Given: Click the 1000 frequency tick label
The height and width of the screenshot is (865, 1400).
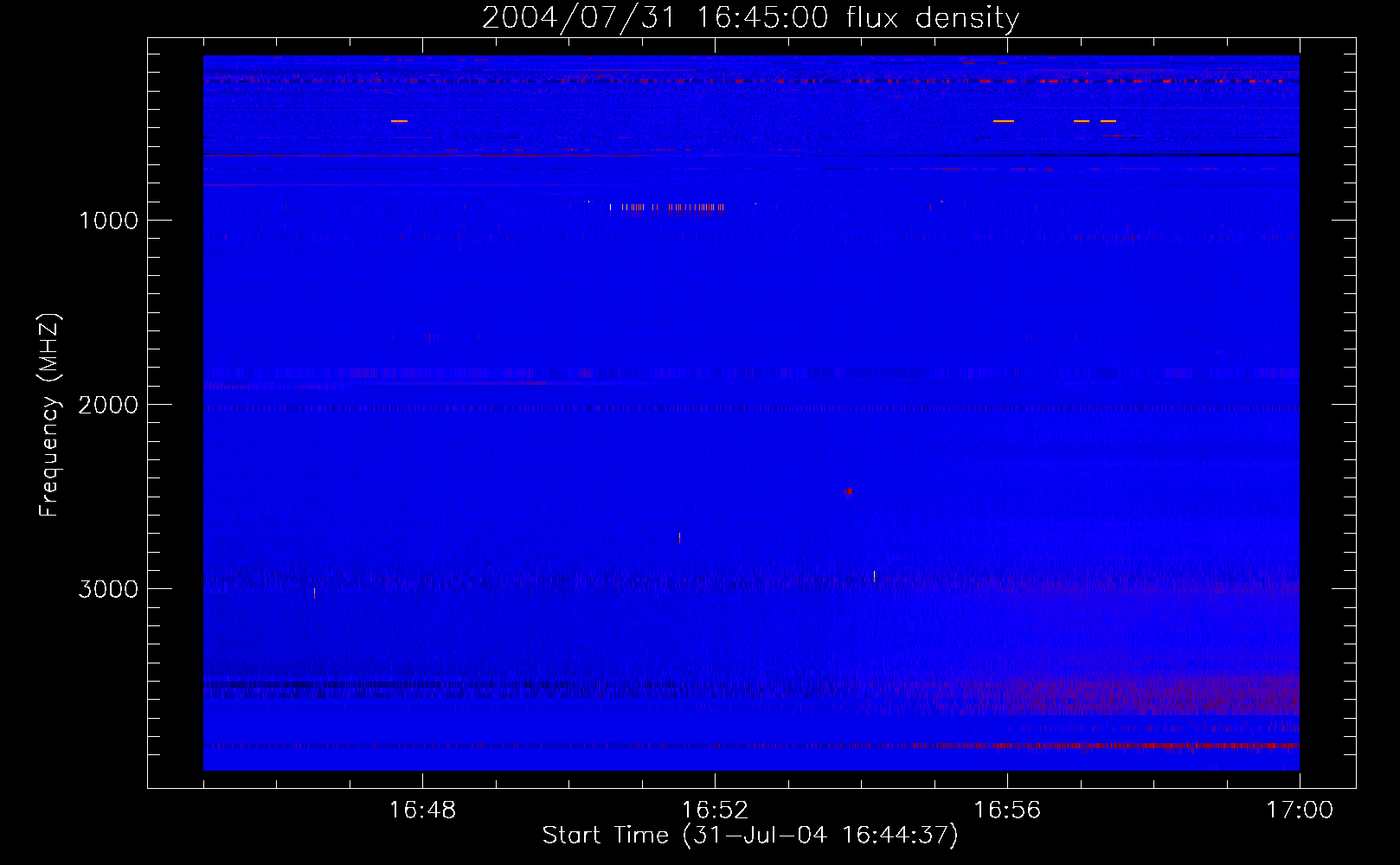Looking at the screenshot, I should pyautogui.click(x=108, y=221).
